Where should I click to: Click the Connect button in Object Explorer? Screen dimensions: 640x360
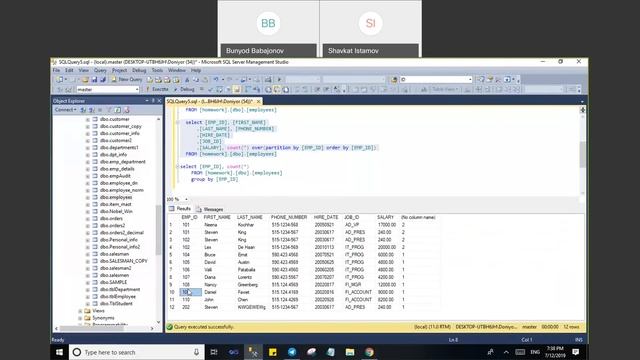pyautogui.click(x=65, y=110)
